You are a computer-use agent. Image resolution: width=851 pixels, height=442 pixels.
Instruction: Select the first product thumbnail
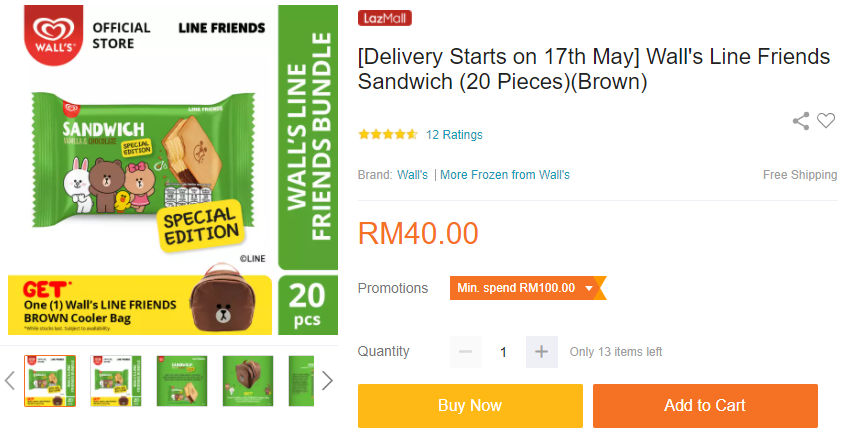[50, 380]
